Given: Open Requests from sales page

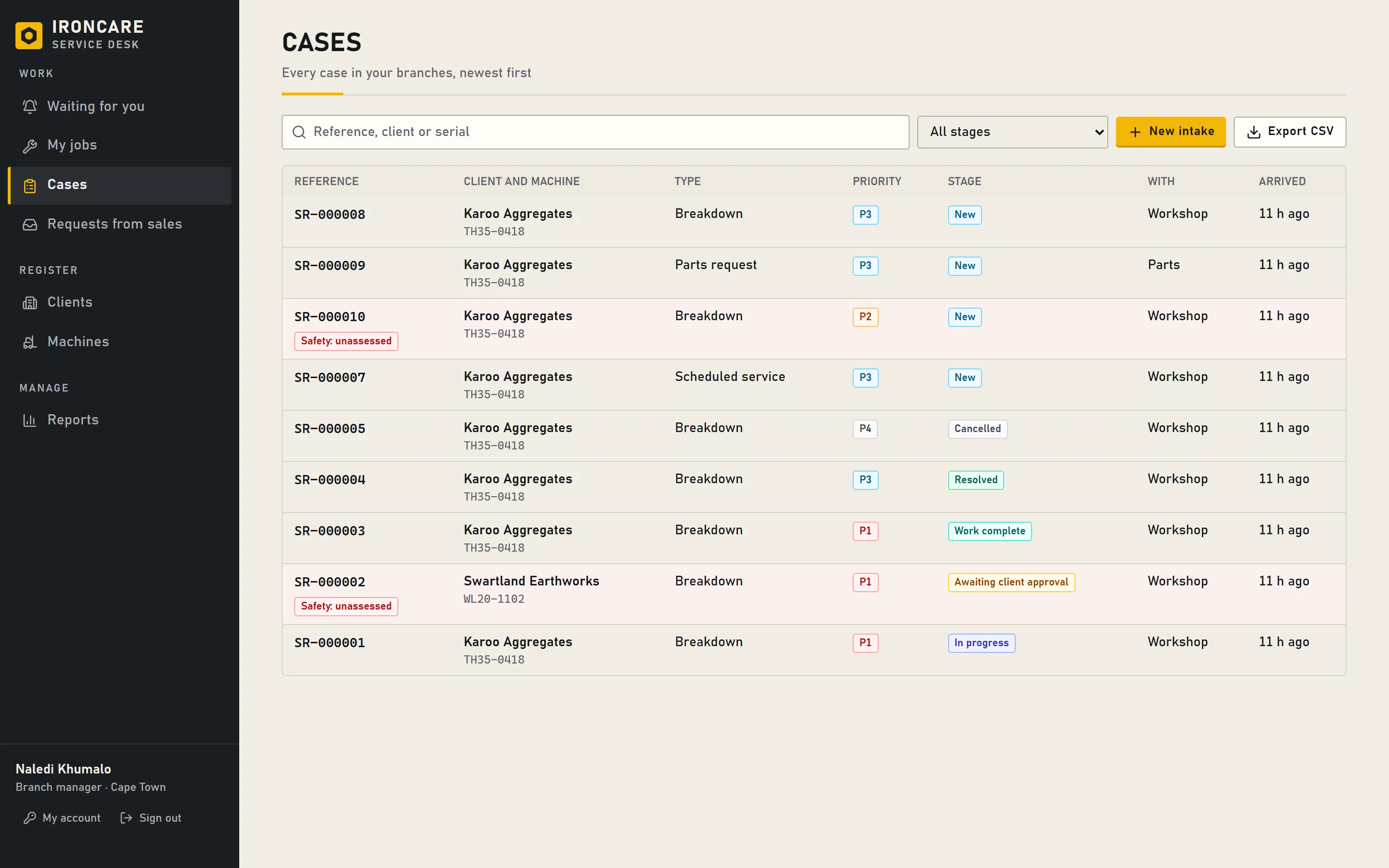Looking at the screenshot, I should pos(120,224).
